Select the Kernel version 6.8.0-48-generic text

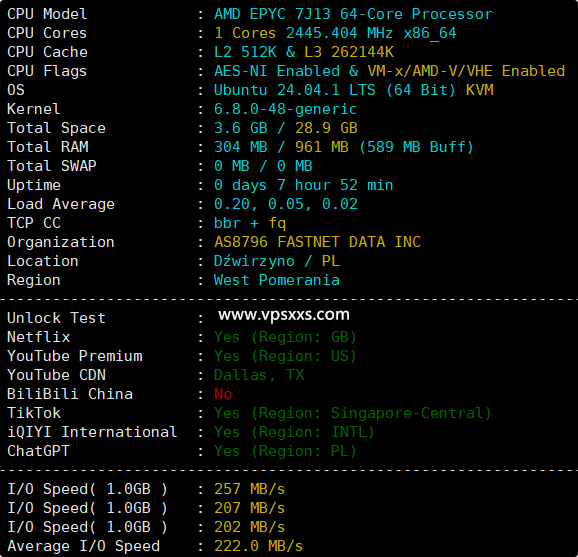285,109
